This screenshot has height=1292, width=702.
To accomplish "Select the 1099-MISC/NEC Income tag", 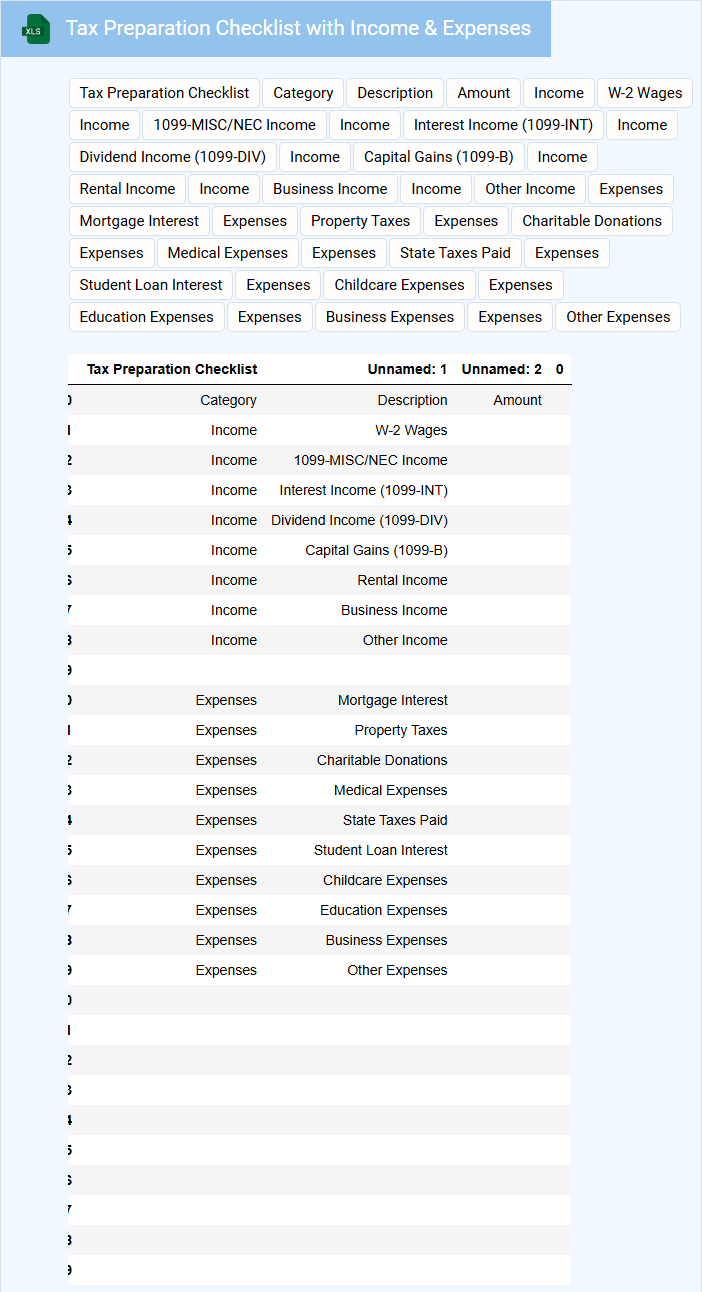I will click(x=234, y=125).
